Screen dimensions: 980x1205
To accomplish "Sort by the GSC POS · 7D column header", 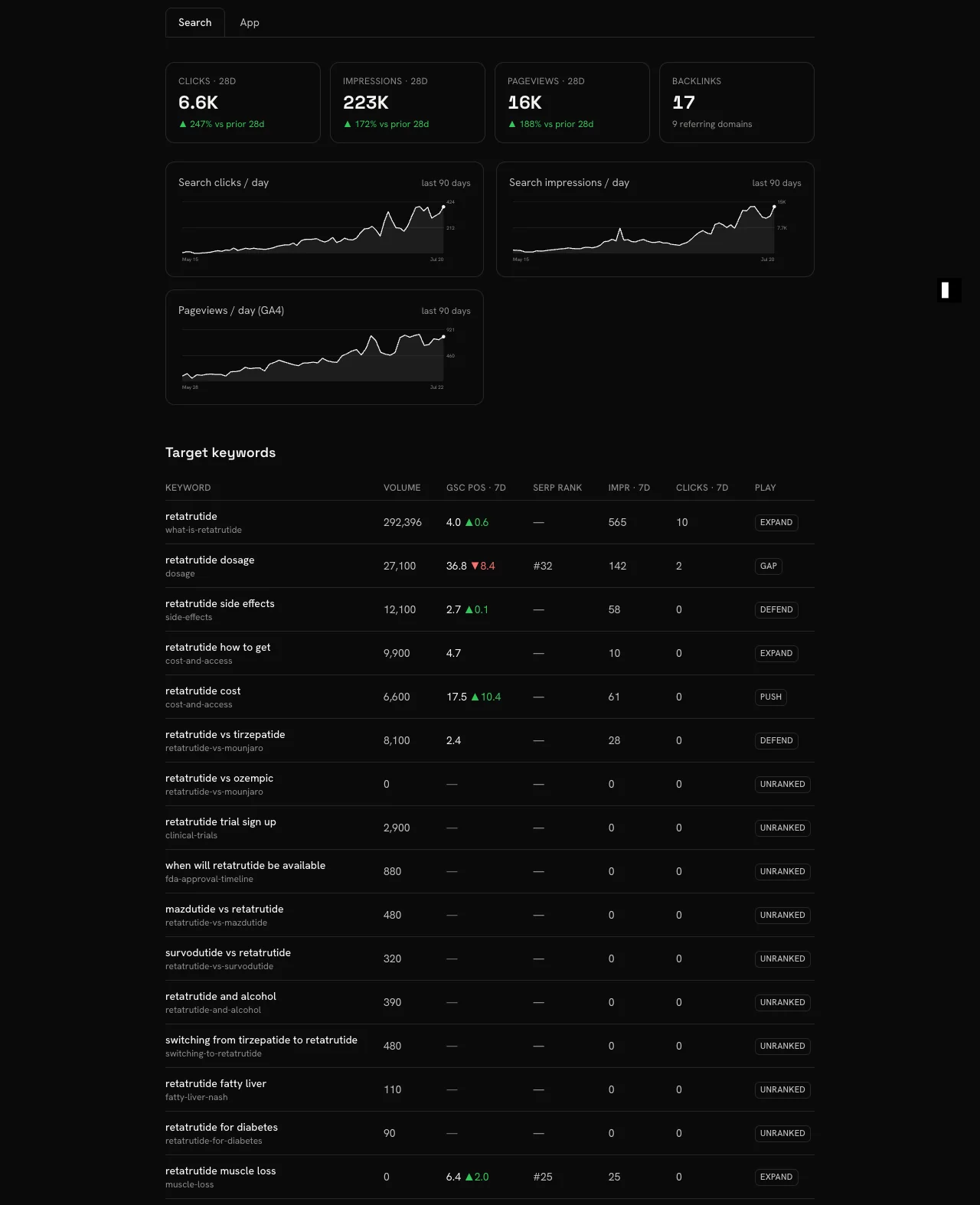I will [476, 488].
